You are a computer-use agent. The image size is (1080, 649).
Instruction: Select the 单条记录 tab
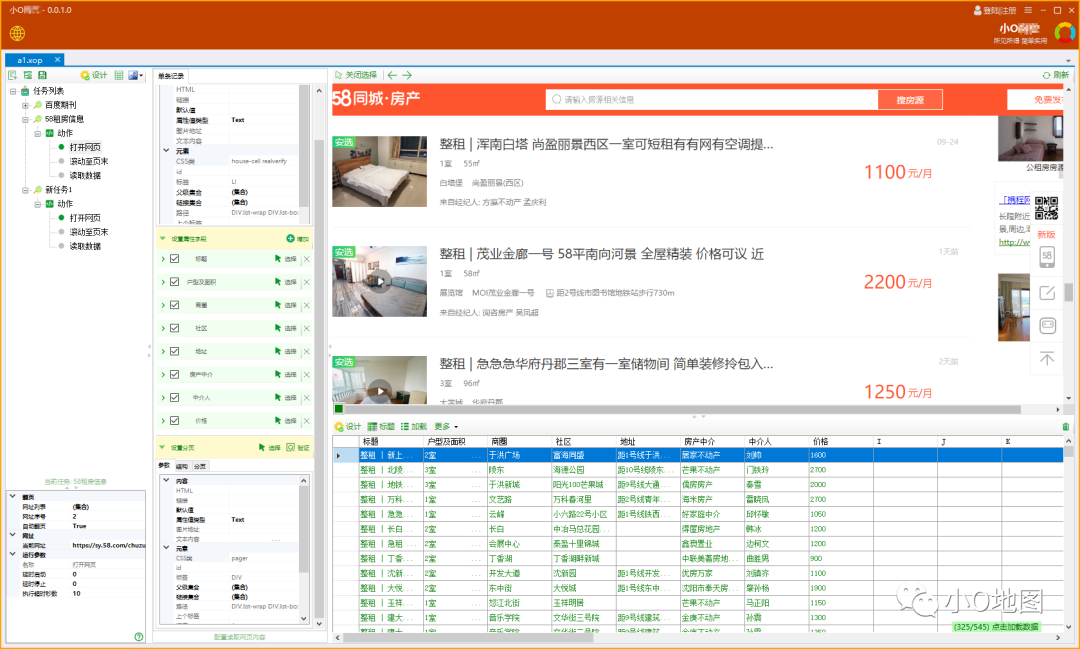click(172, 76)
